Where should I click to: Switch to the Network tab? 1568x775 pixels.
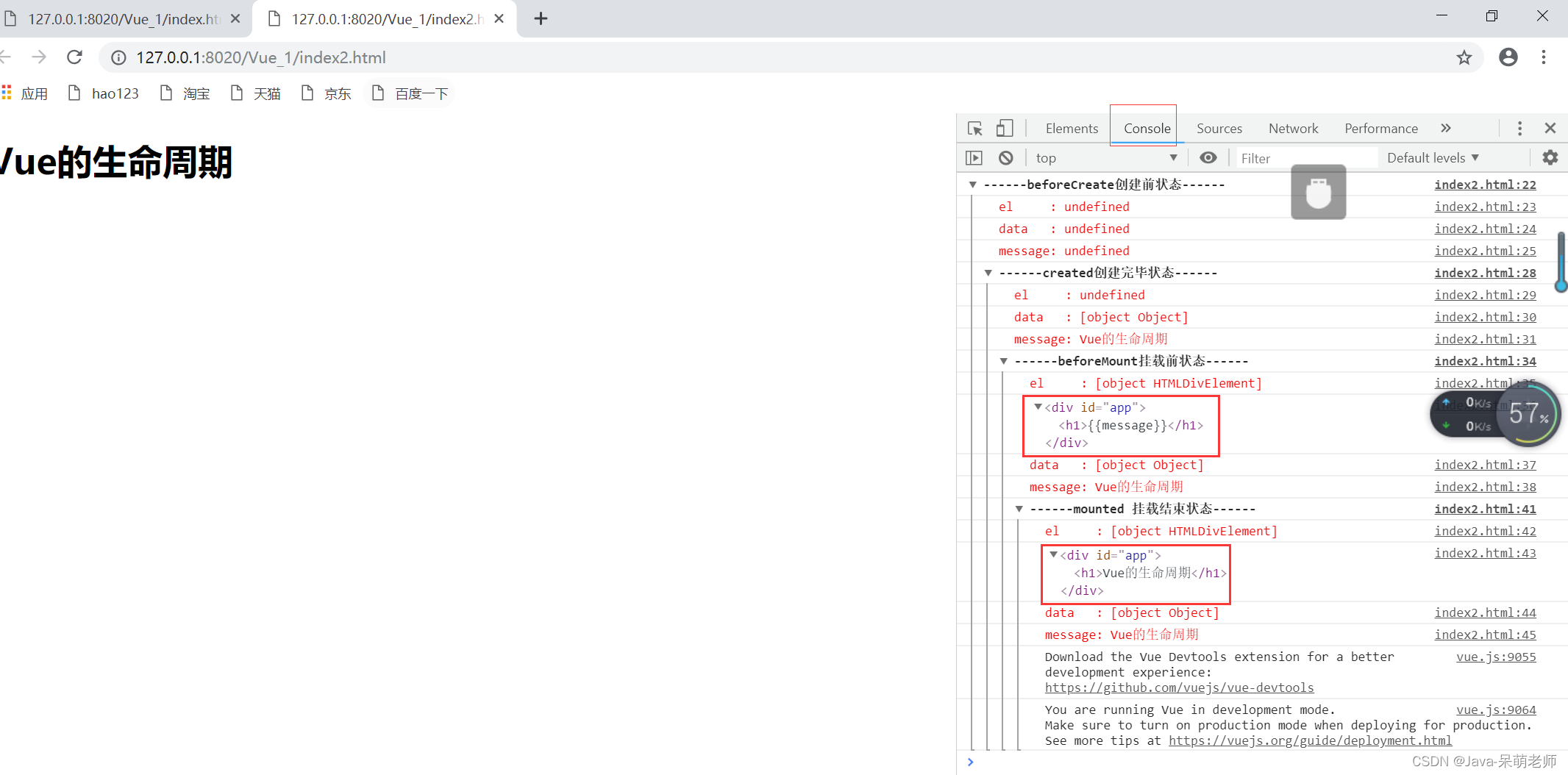point(1293,129)
